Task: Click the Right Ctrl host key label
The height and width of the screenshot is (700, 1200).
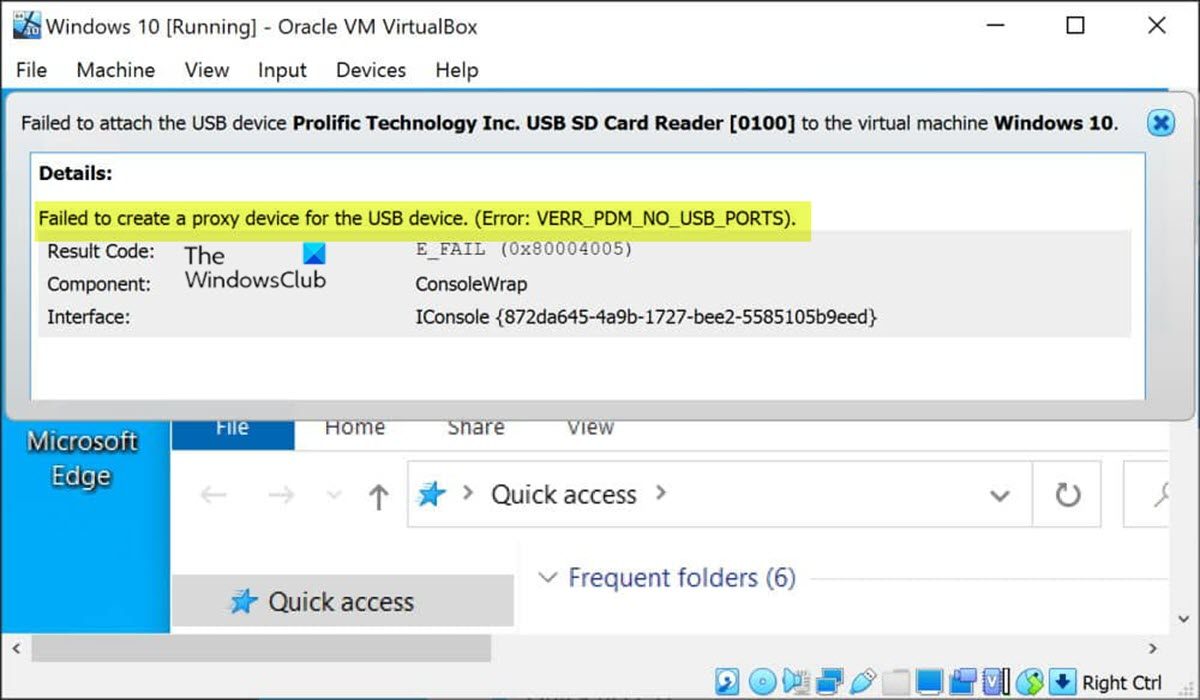Action: (1122, 682)
